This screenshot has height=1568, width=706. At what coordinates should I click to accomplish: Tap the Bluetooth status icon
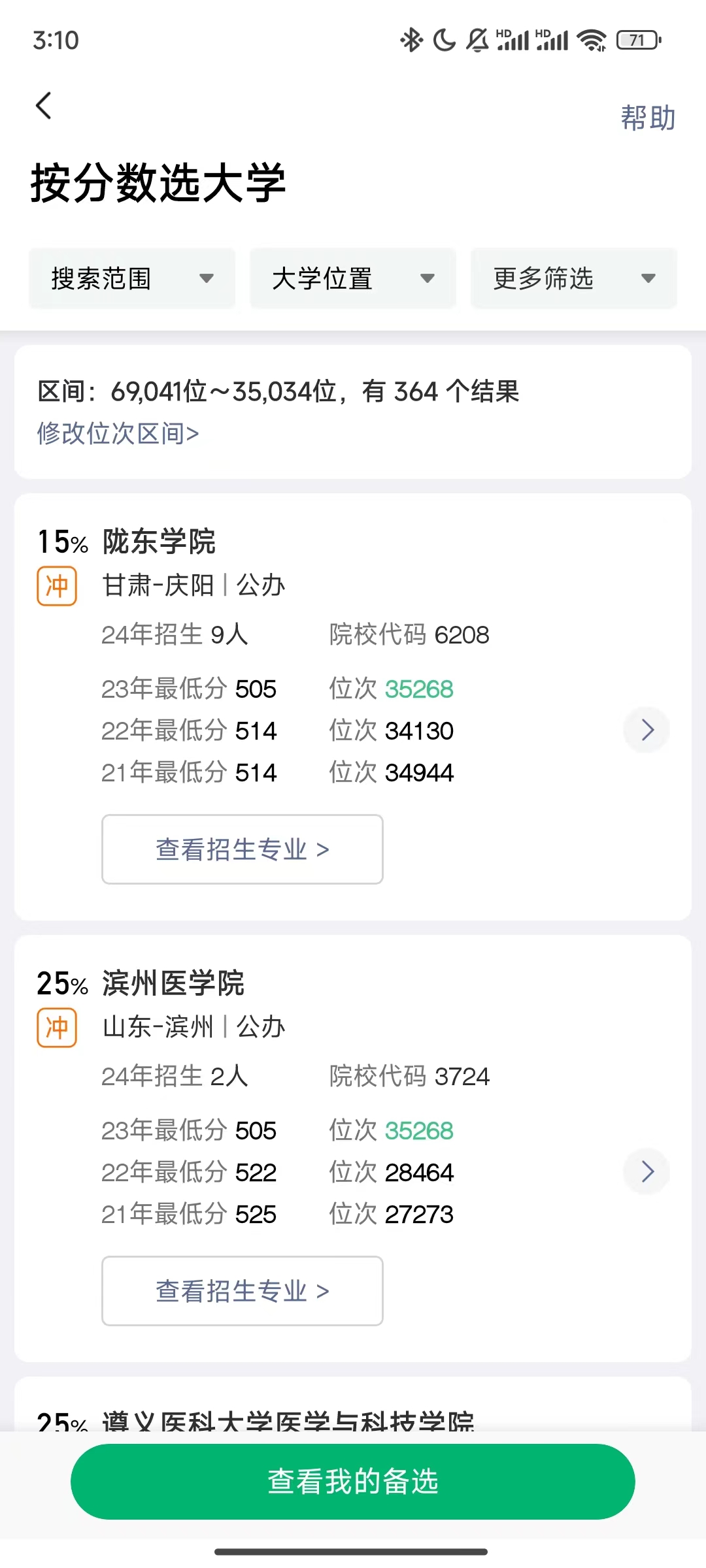(411, 41)
